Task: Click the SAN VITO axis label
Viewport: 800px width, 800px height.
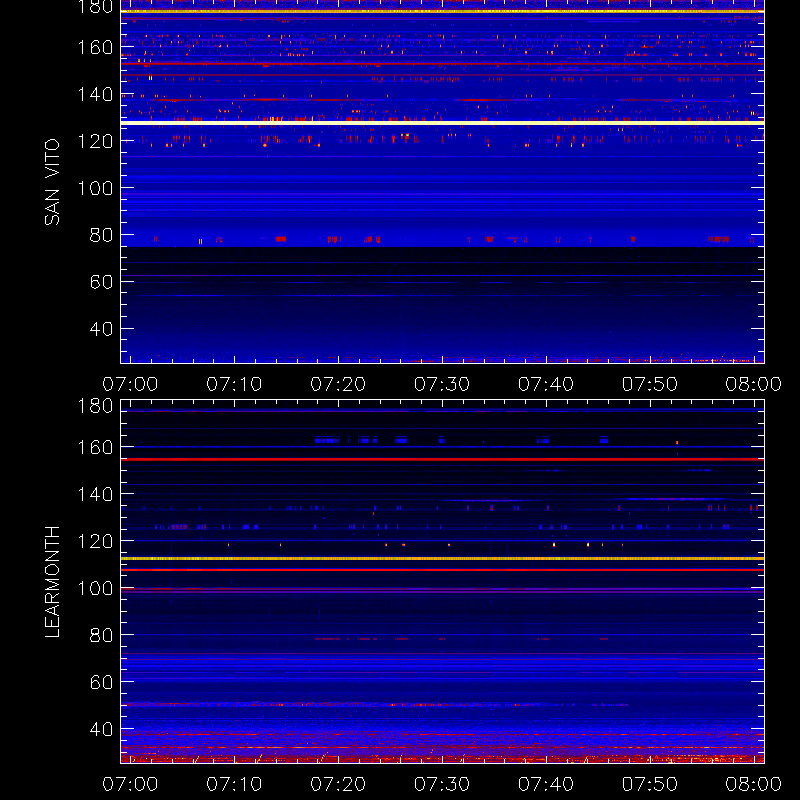Action: (x=52, y=182)
